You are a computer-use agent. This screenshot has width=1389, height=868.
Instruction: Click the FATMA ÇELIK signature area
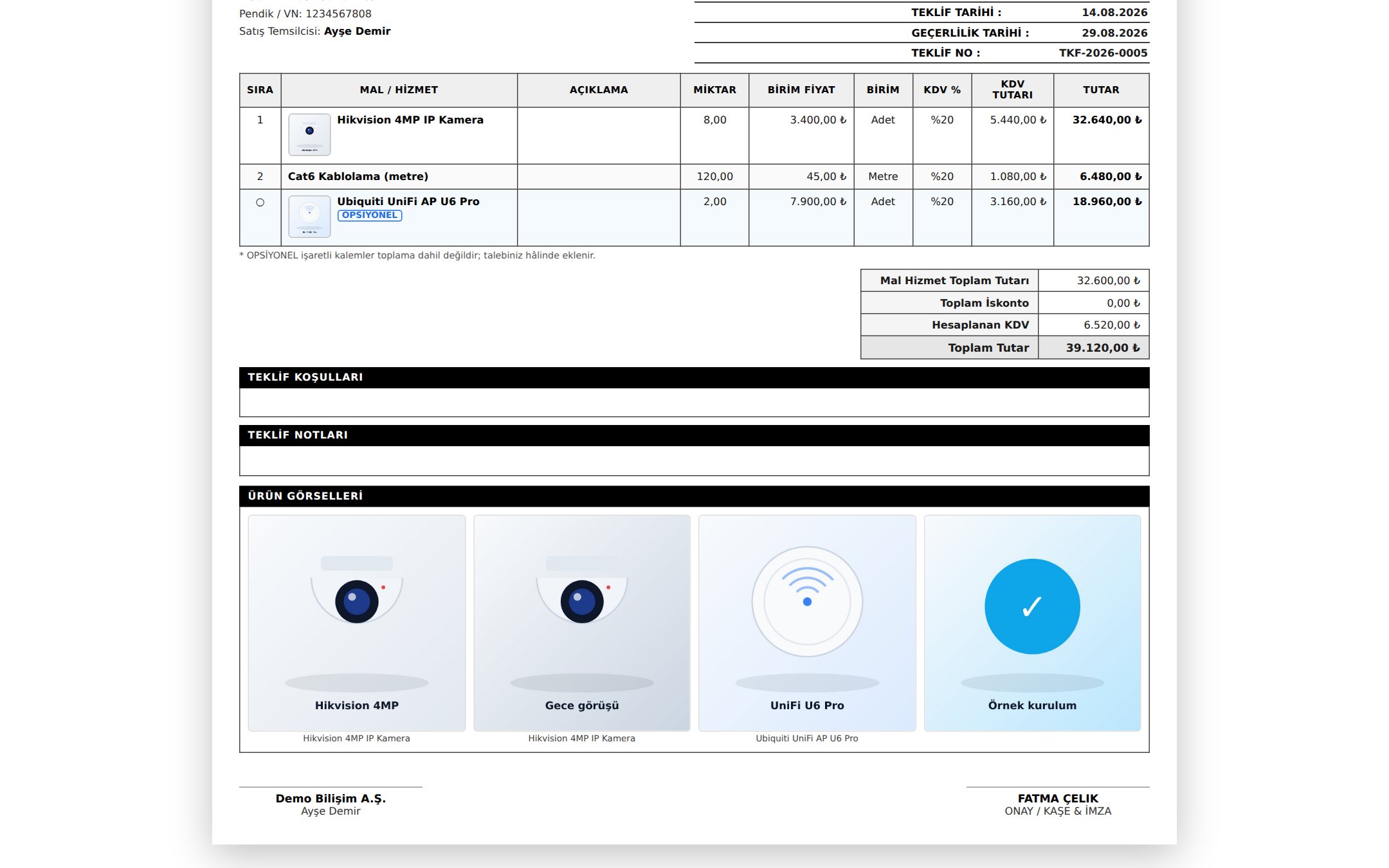(1058, 804)
